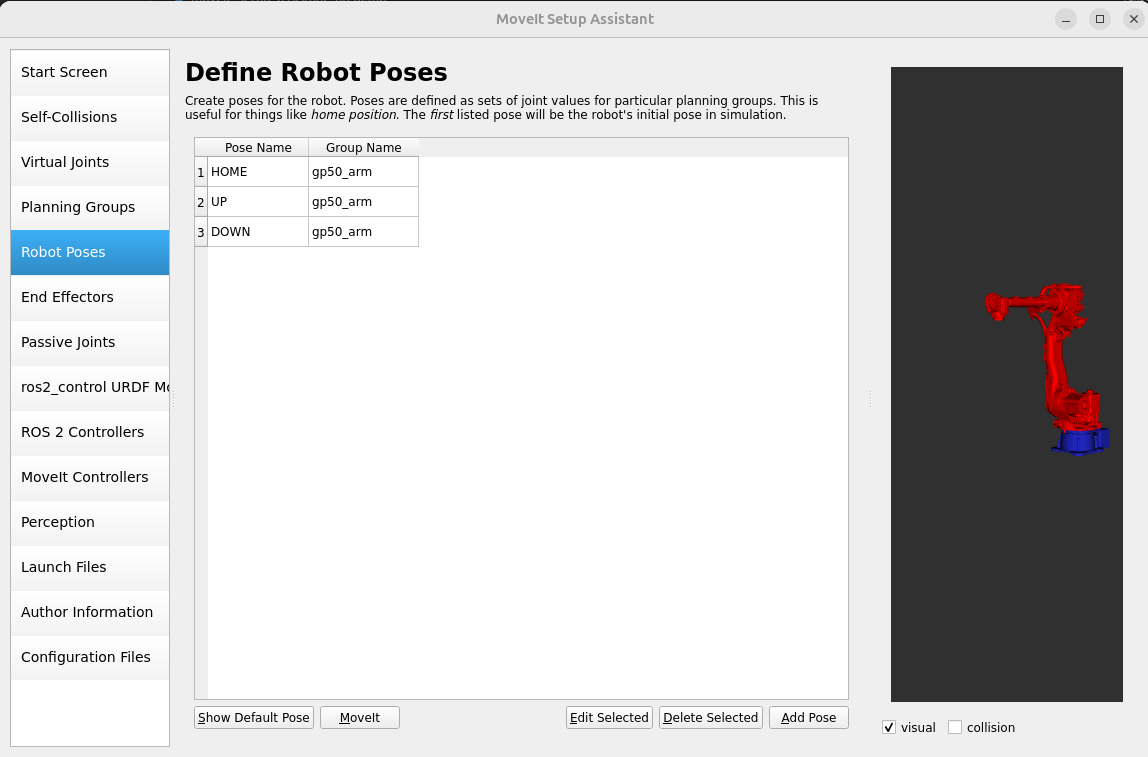
Task: Sort by the Pose Name column header
Action: point(258,148)
